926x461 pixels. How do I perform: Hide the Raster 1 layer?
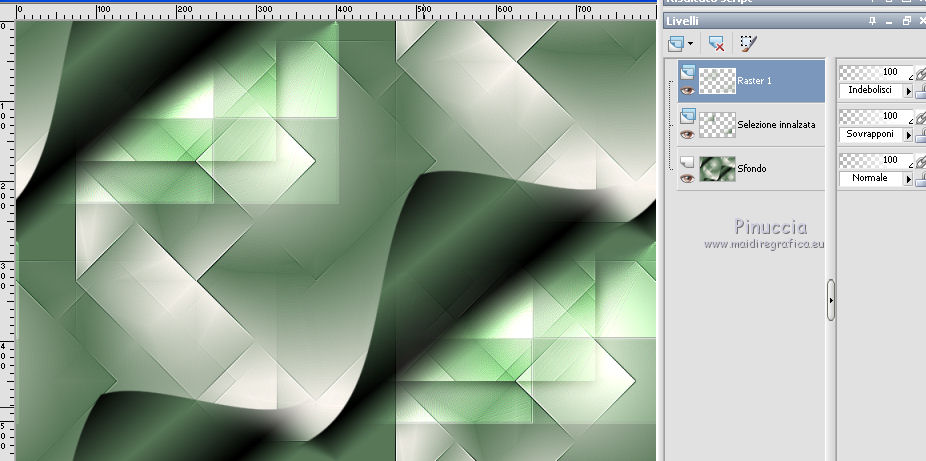click(687, 91)
